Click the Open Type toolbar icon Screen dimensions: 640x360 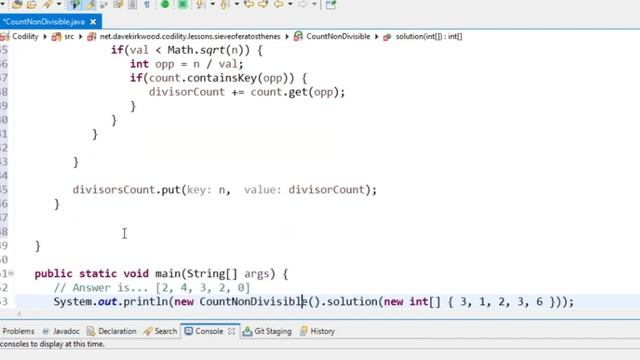click(x=17, y=4)
